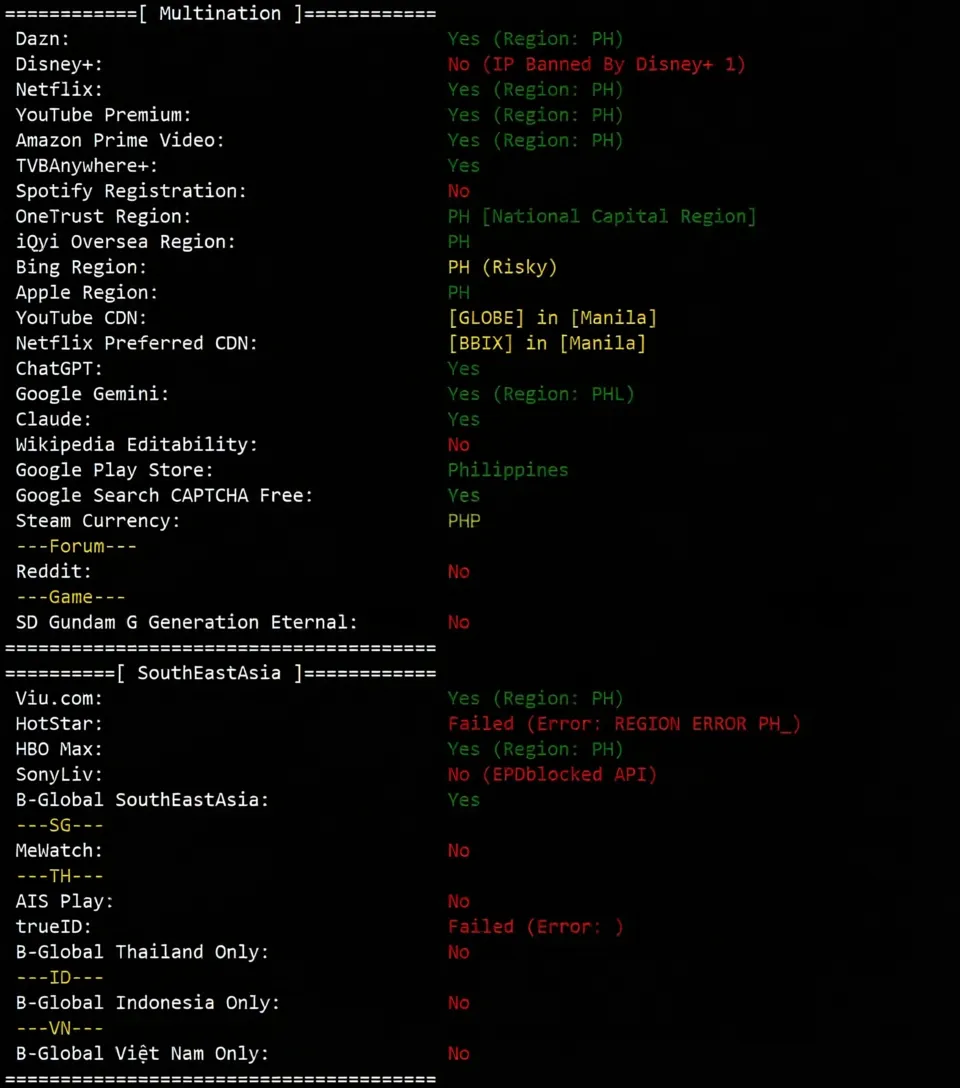Select the trueID Failed error text
This screenshot has height=1088, width=960.
coord(535,926)
